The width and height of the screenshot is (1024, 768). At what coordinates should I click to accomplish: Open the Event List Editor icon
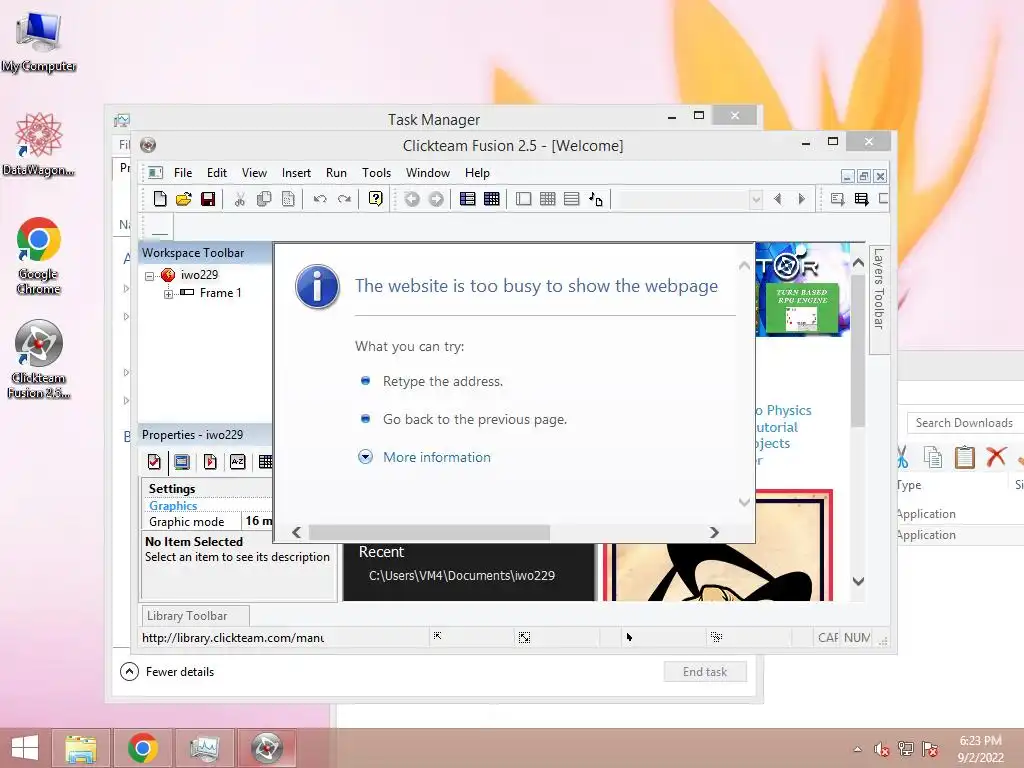click(571, 199)
